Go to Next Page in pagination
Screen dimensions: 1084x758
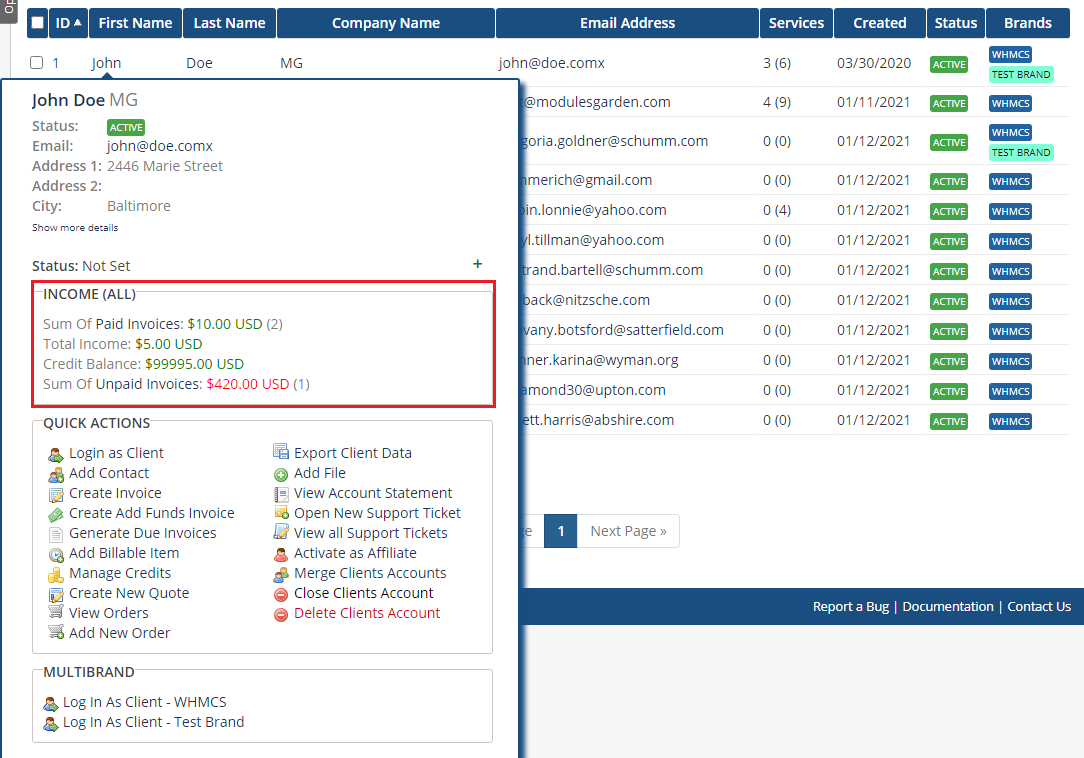click(x=628, y=531)
